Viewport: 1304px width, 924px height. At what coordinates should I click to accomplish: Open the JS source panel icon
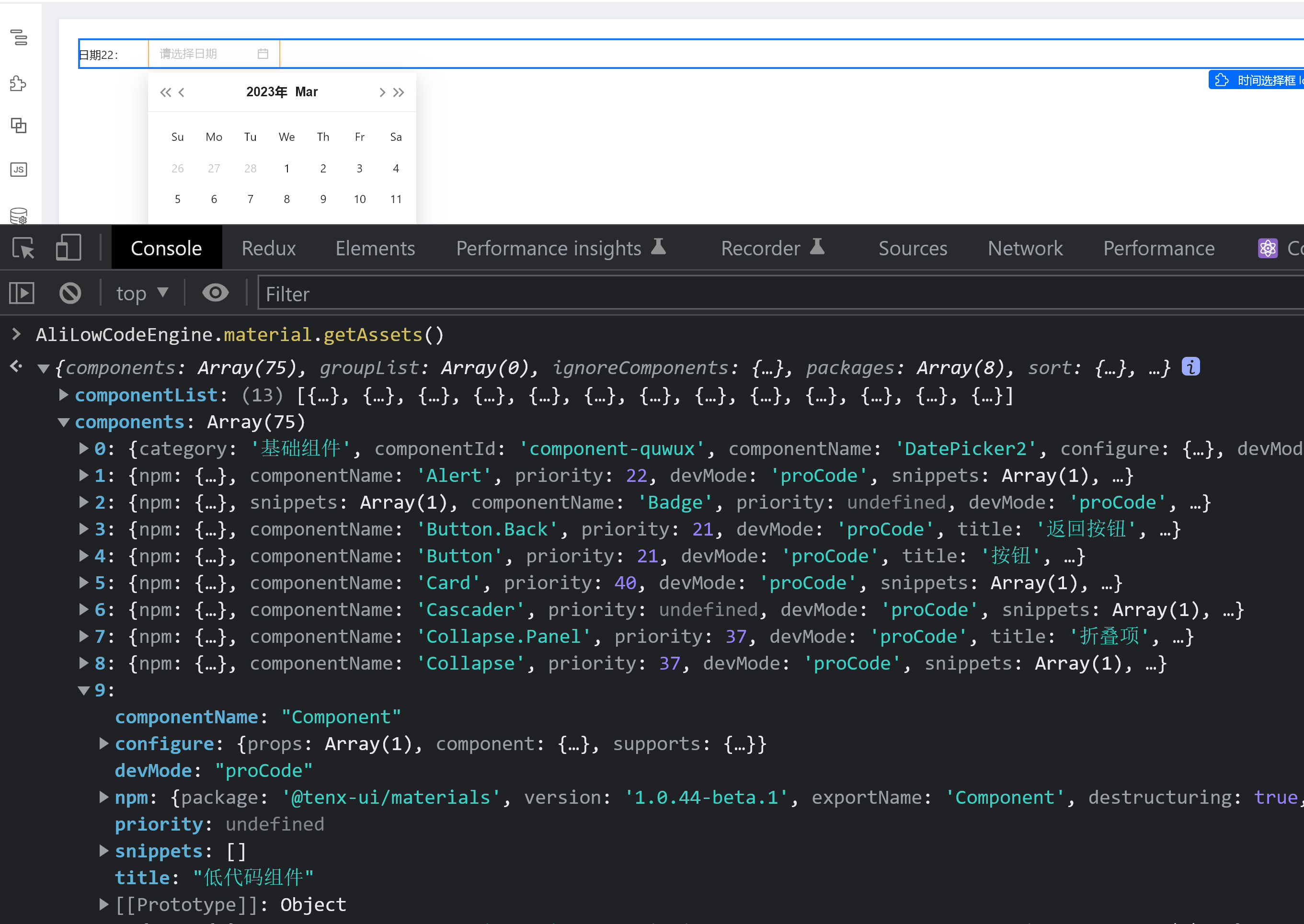point(18,169)
